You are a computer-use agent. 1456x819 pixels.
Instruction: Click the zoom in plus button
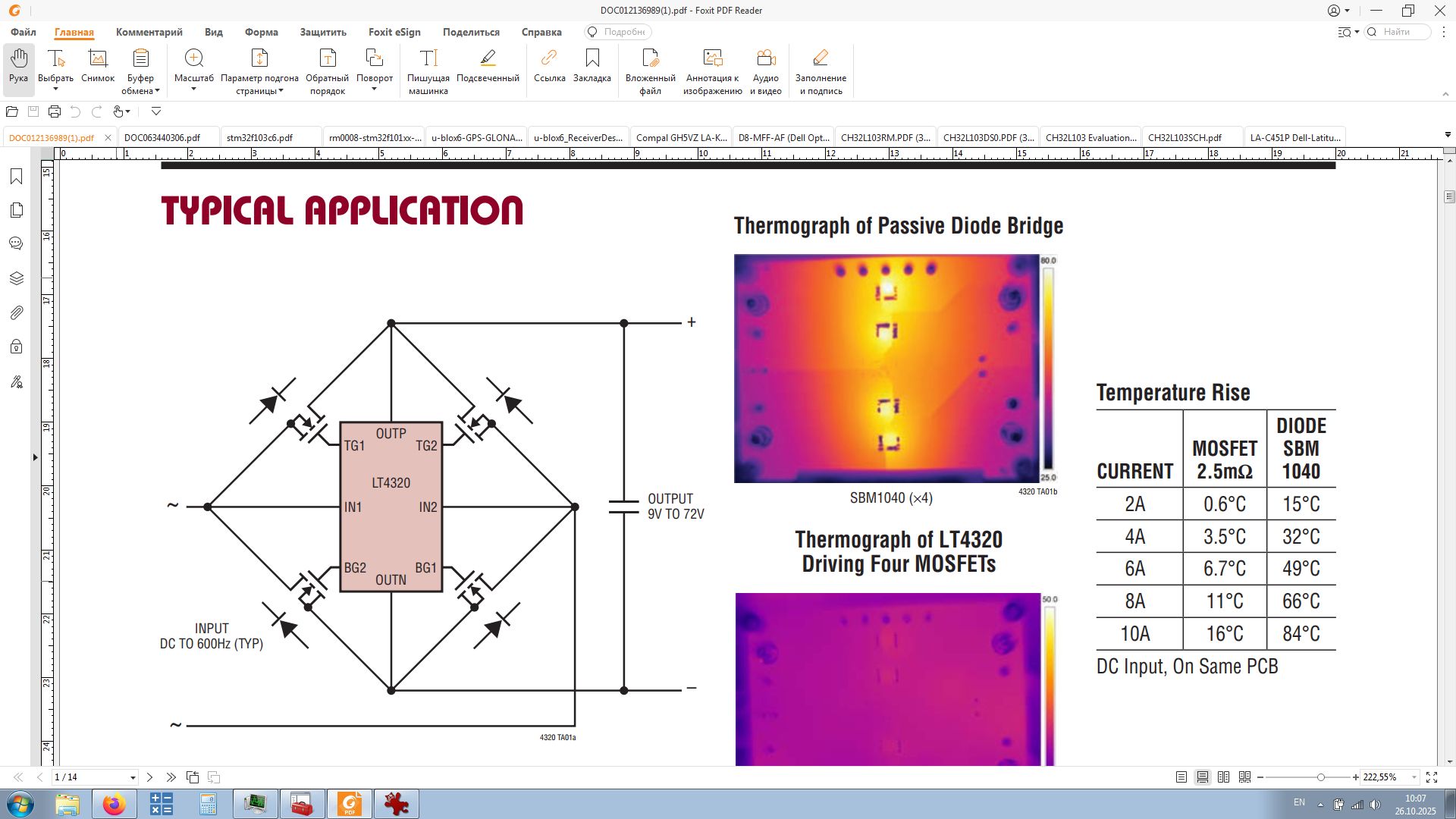click(x=1355, y=777)
